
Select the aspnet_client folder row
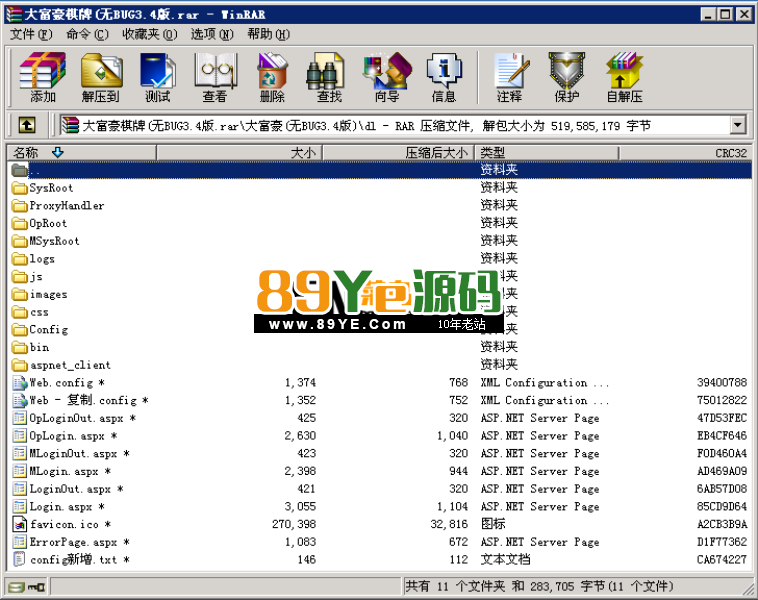380,365
